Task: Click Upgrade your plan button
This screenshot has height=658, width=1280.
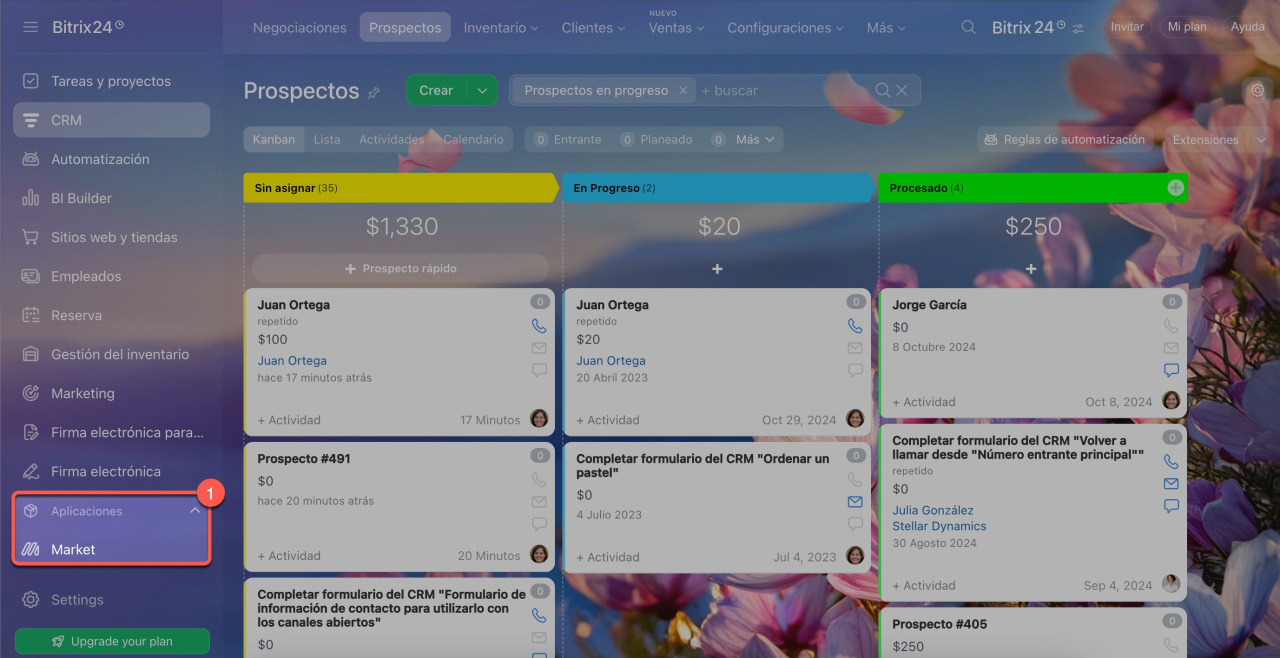Action: [x=112, y=641]
